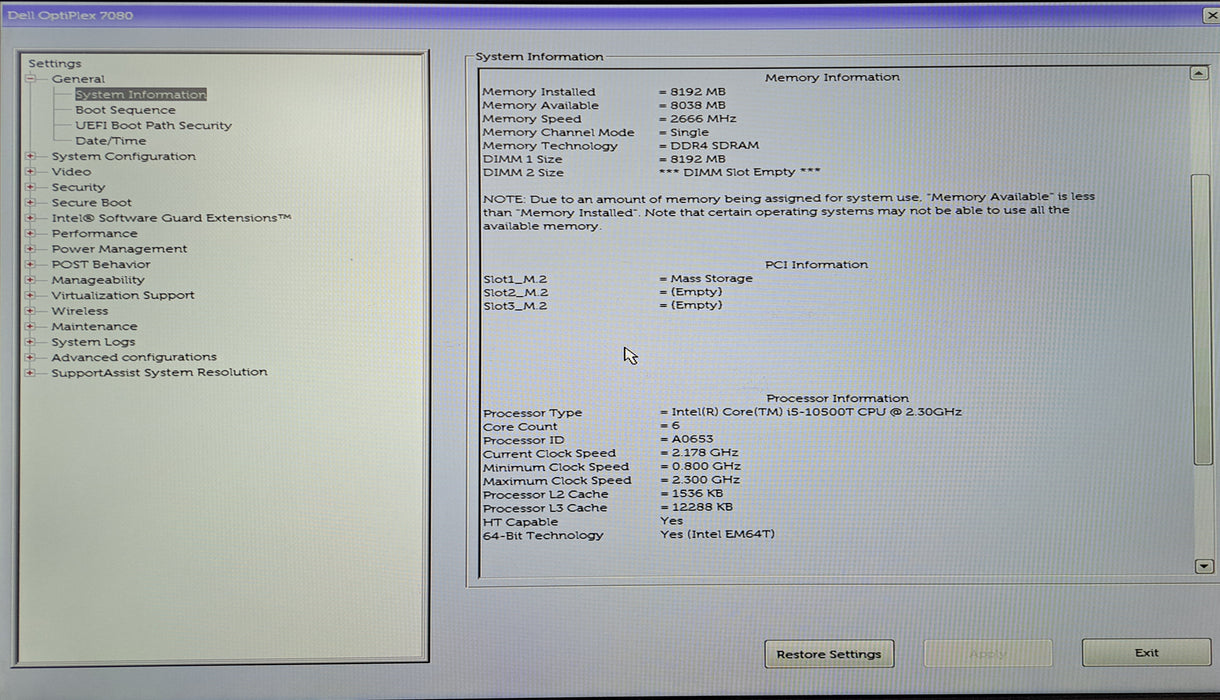Viewport: 1220px width, 700px height.
Task: Expand the Advanced configurations node
Action: (31, 357)
